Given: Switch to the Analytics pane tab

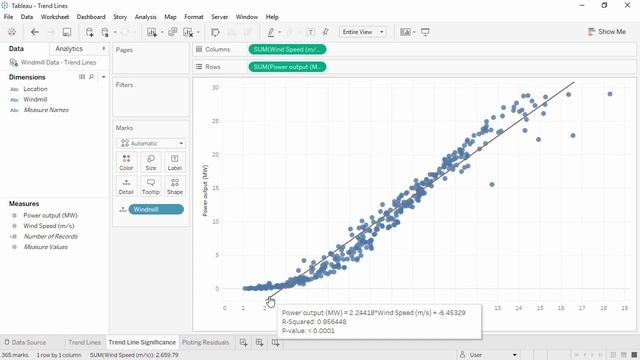Looking at the screenshot, I should (x=69, y=49).
